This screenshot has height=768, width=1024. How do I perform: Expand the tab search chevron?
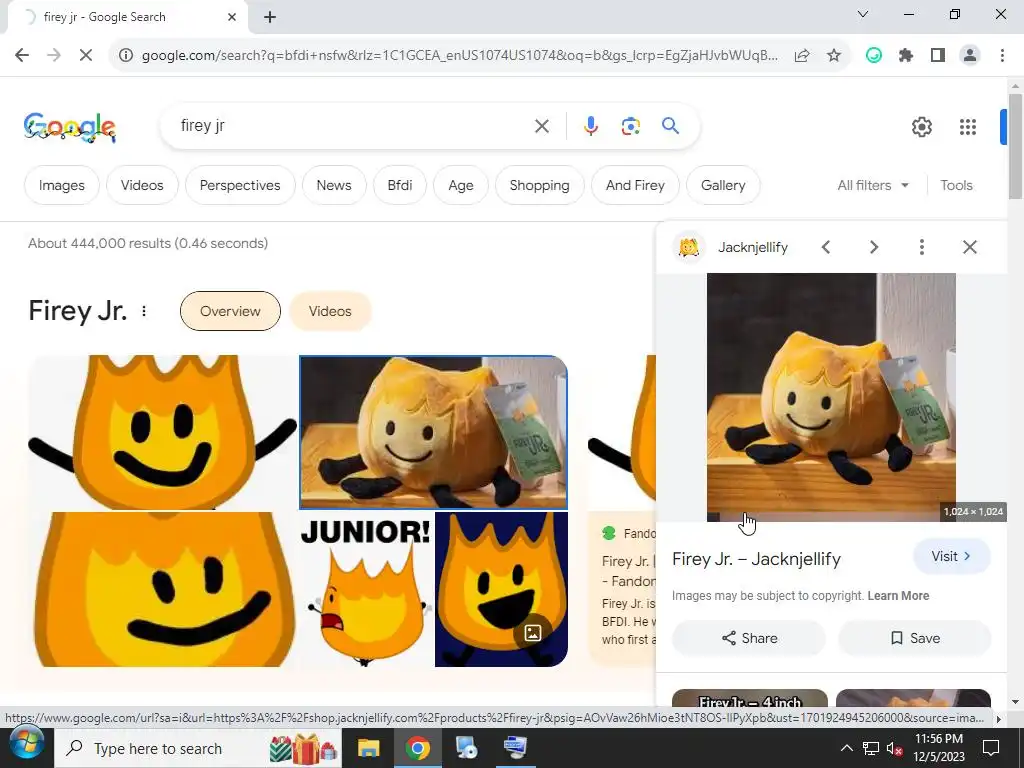(863, 14)
